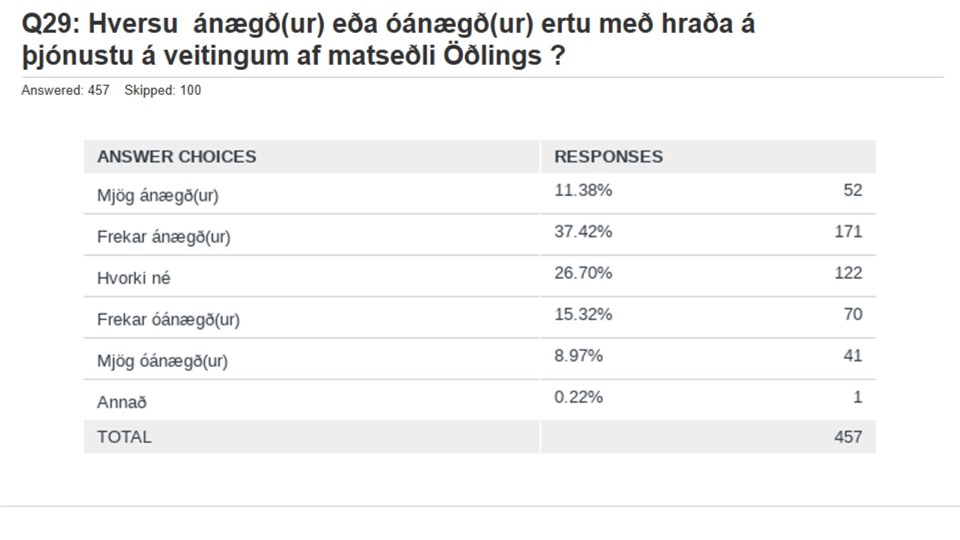Image resolution: width=960 pixels, height=540 pixels.
Task: Select the 'Frekar óánægð(ur)' row label
Action: click(x=168, y=320)
